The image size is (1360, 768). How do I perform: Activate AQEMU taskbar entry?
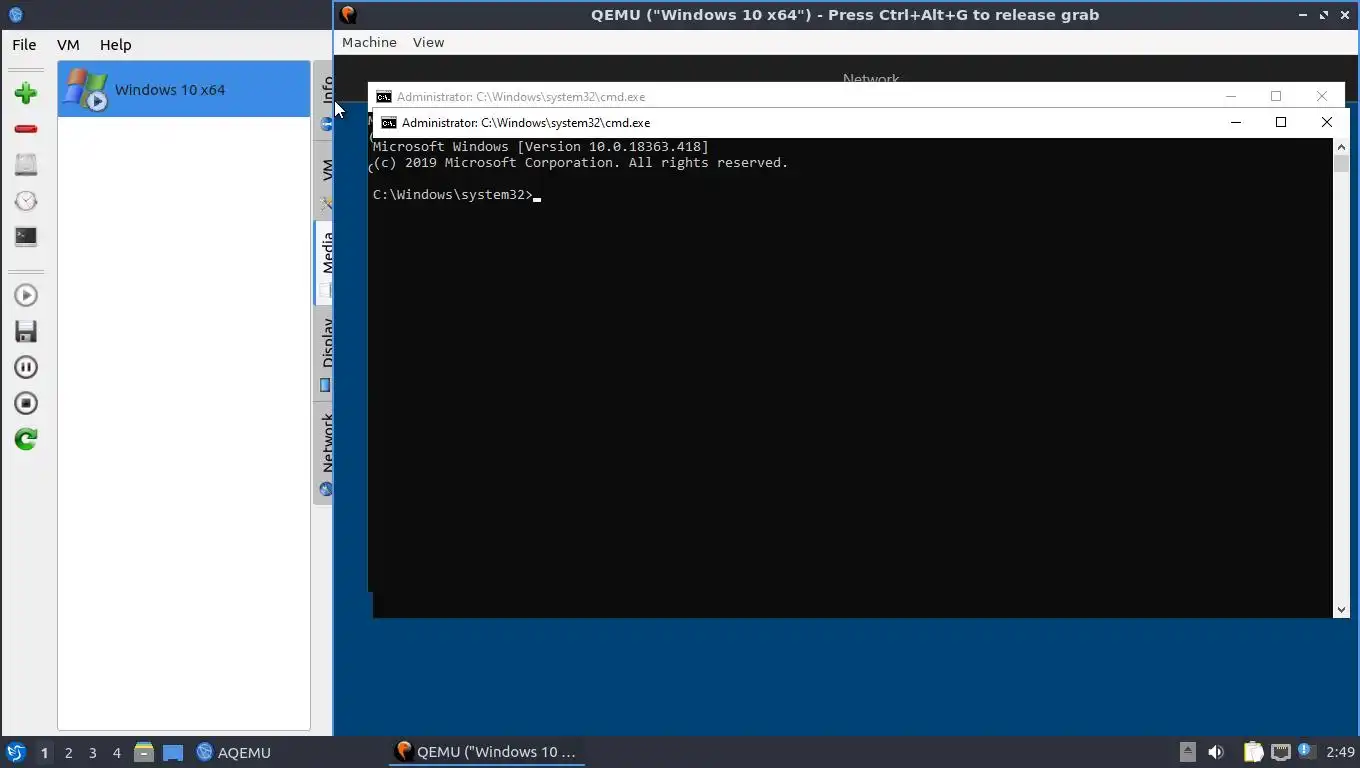tap(234, 752)
